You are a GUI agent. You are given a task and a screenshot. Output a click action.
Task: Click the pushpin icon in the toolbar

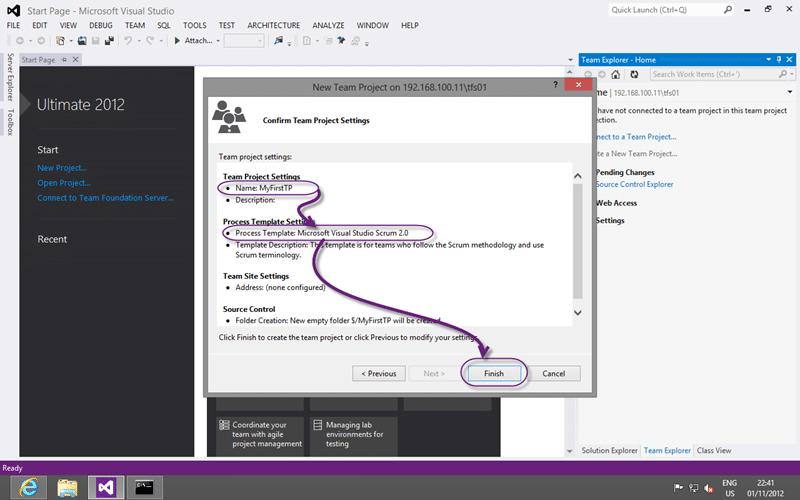click(341, 41)
